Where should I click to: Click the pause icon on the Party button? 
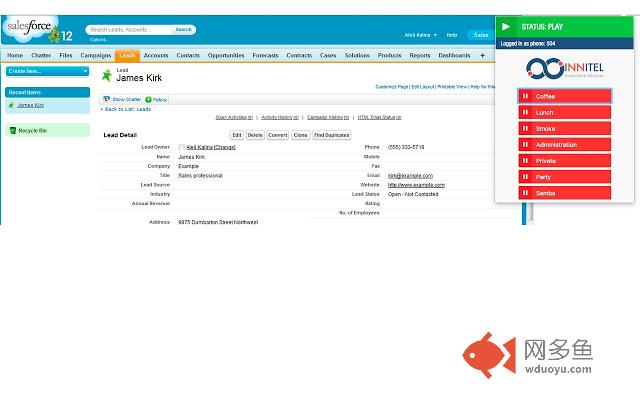pos(526,177)
